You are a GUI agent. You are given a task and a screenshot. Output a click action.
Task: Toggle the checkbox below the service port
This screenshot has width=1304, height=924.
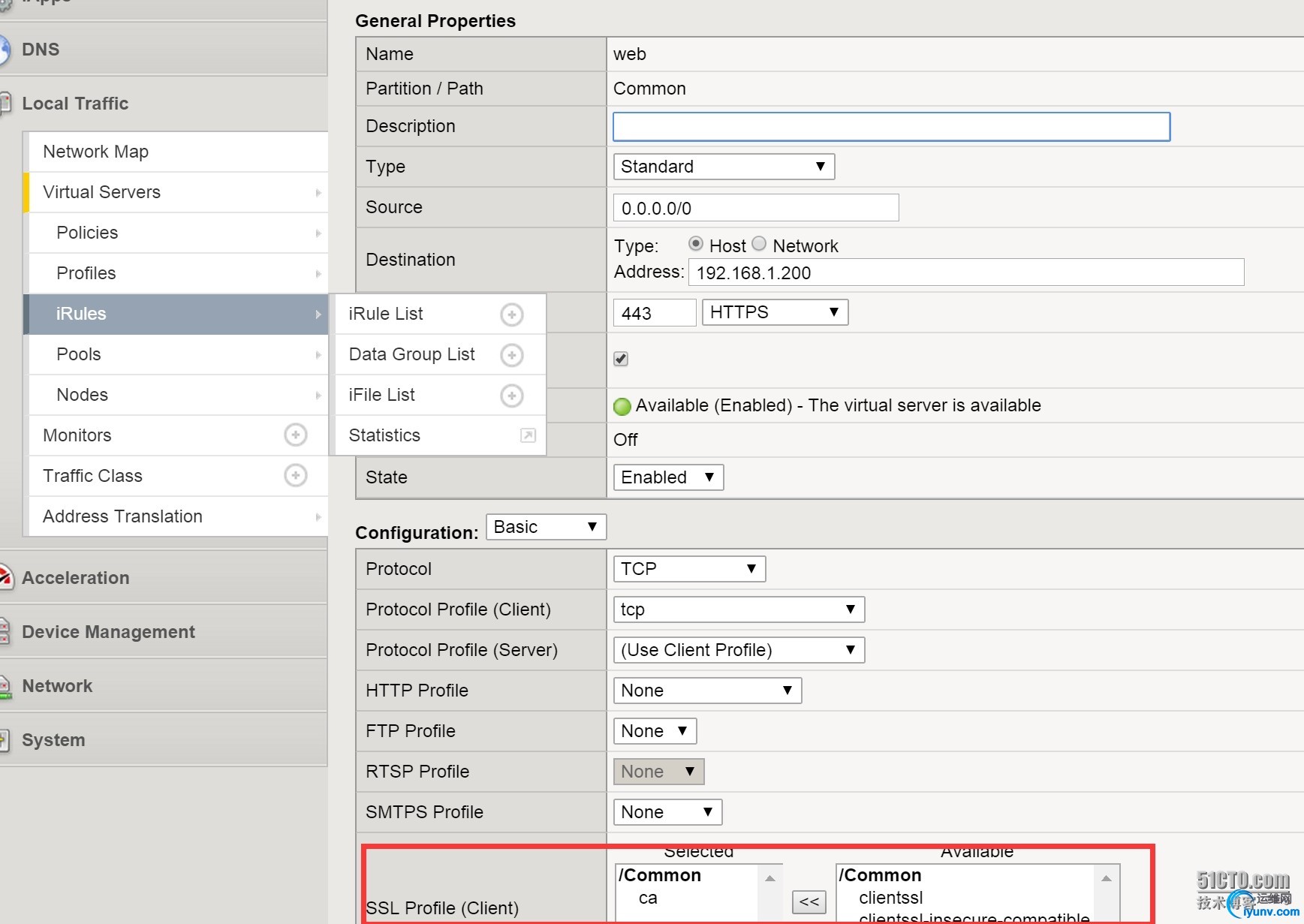[621, 359]
